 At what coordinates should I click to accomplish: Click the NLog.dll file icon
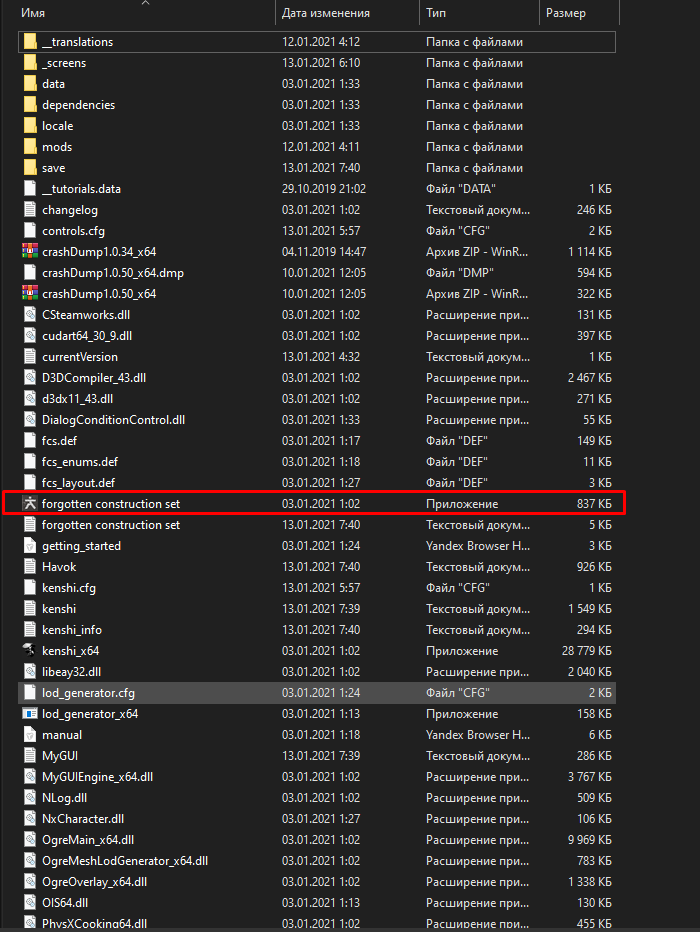30,798
